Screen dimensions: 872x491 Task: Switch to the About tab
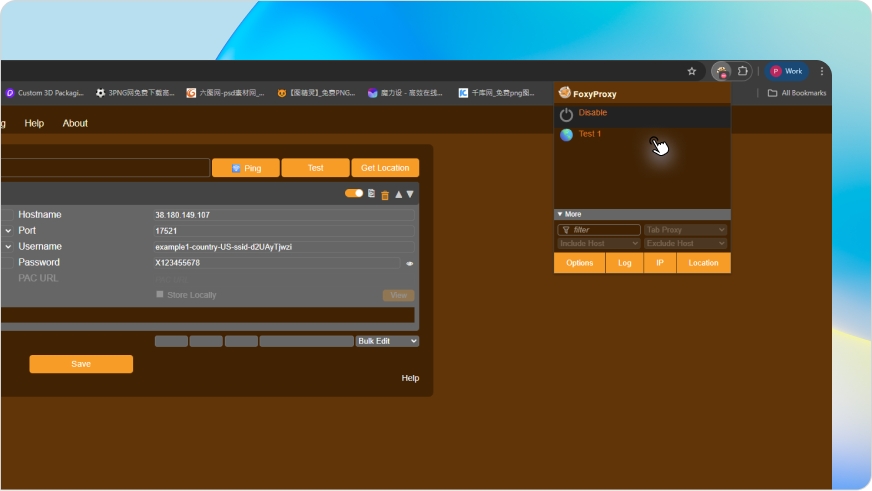[x=75, y=123]
